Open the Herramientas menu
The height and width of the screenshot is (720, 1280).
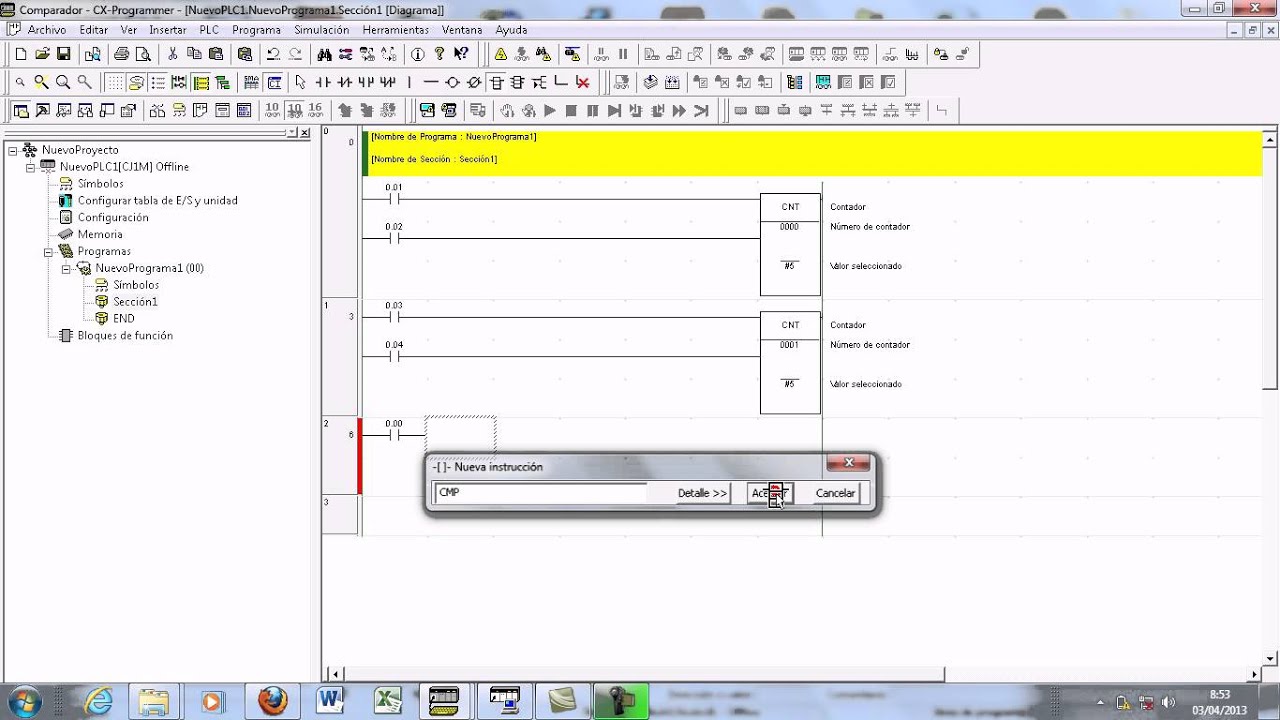(x=396, y=30)
